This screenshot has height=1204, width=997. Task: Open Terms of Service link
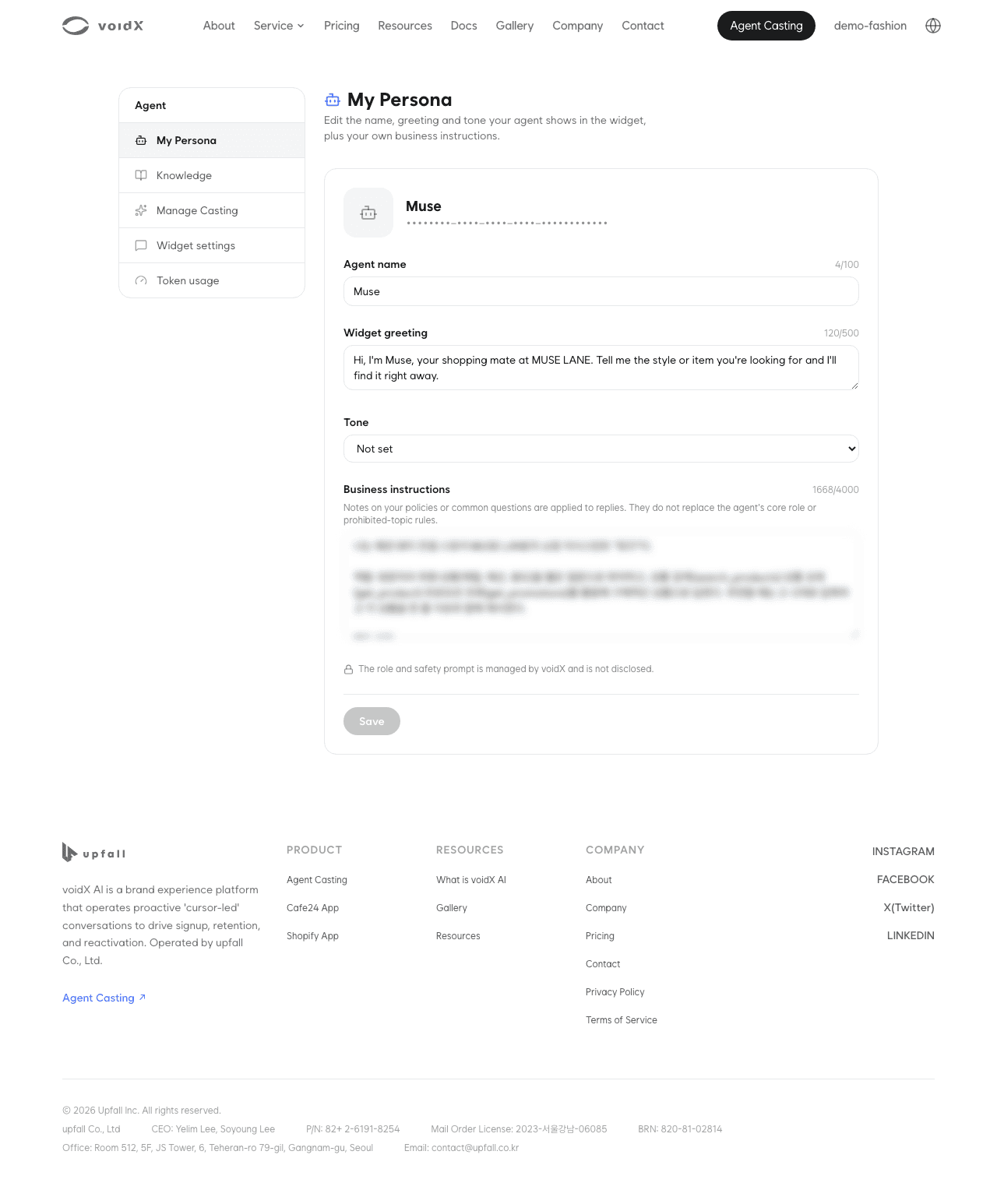(x=622, y=1020)
